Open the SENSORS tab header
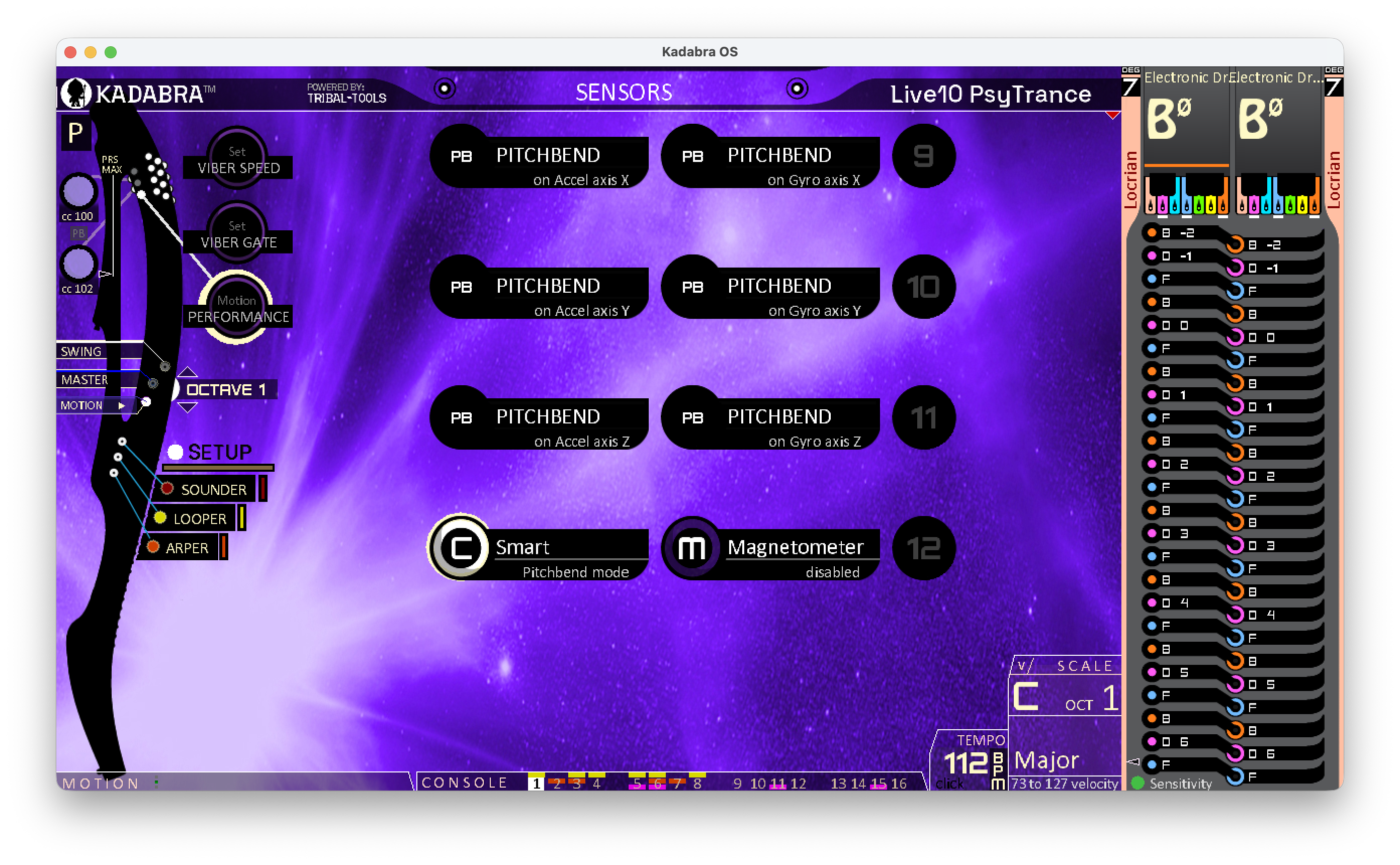The height and width of the screenshot is (865, 1400). point(624,93)
